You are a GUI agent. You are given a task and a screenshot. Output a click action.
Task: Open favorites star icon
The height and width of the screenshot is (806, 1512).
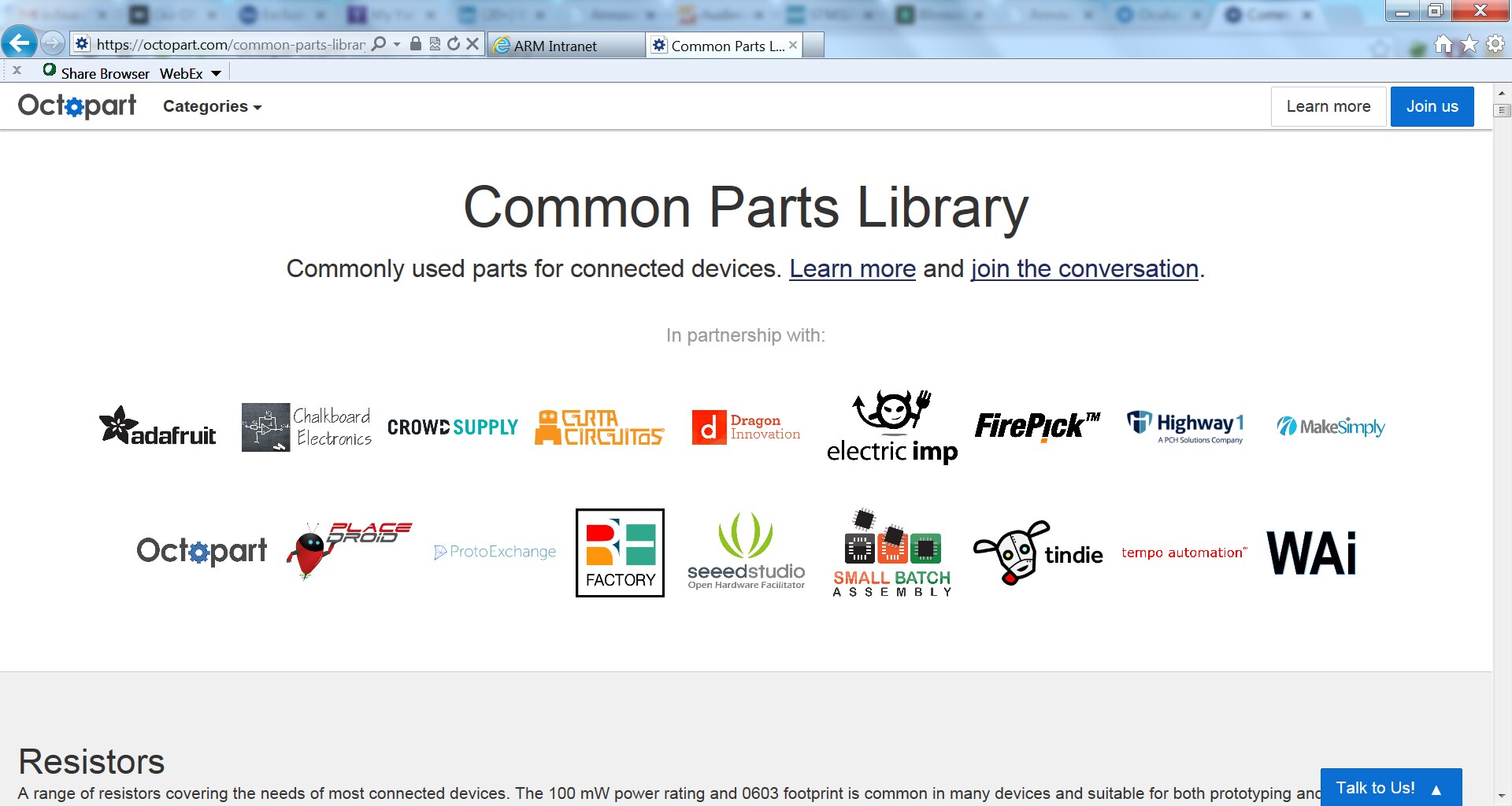click(x=1469, y=44)
